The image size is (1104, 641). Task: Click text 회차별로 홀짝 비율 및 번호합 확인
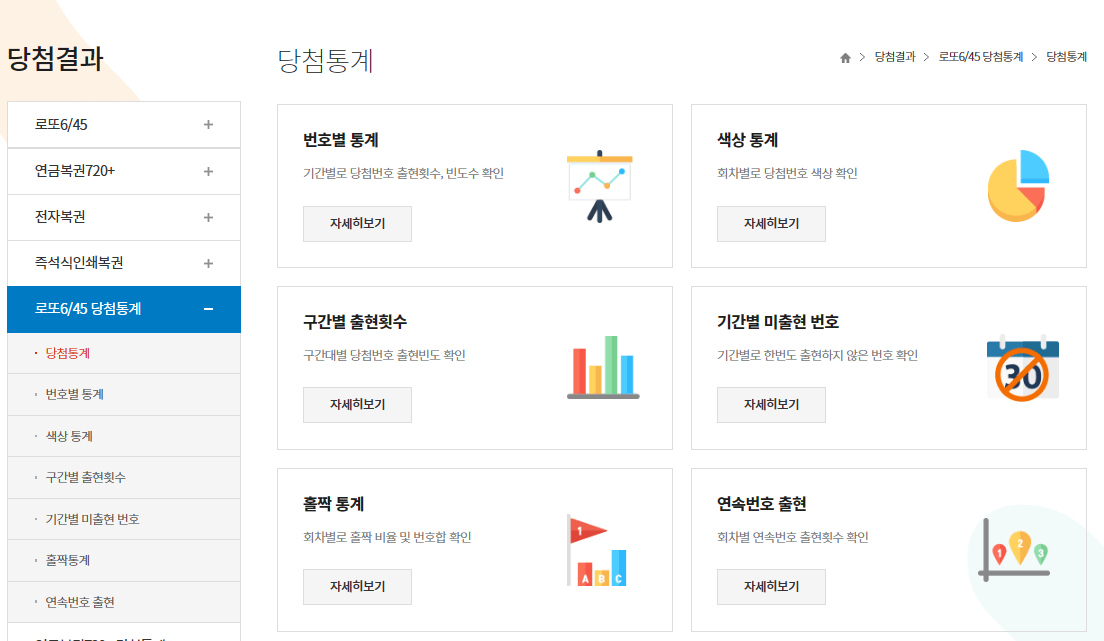[x=387, y=537]
